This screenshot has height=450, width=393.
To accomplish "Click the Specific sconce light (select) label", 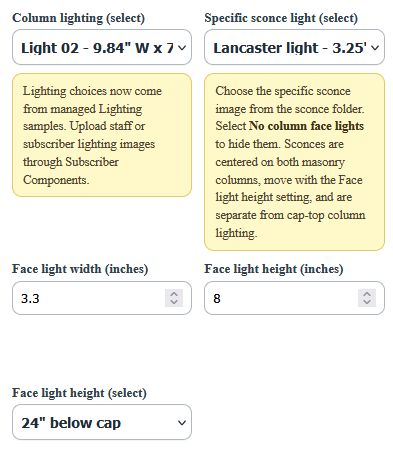I will (281, 18).
